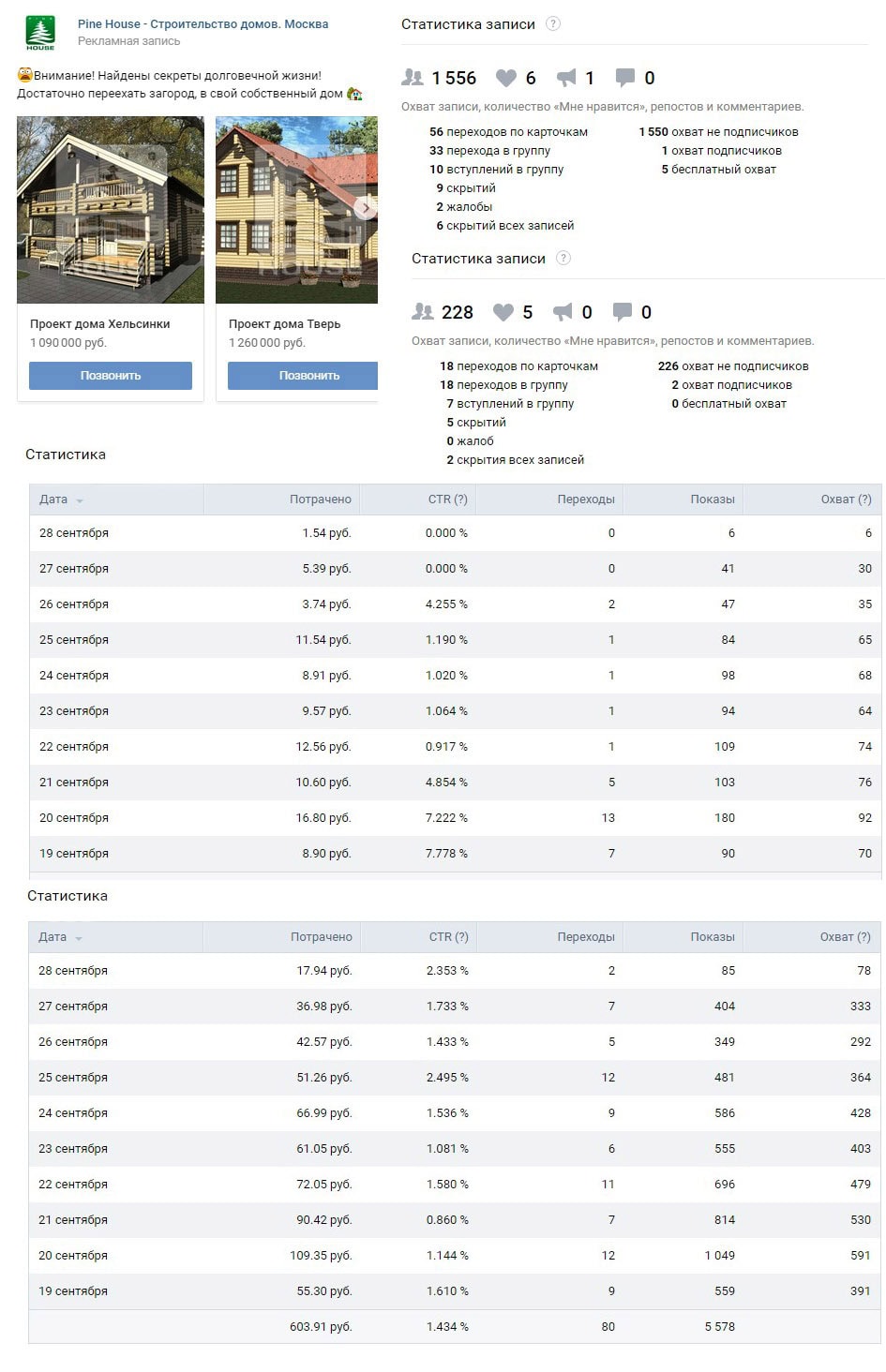Click the Pine House logo avatar
Screen dimensions: 886x1372
(x=39, y=33)
